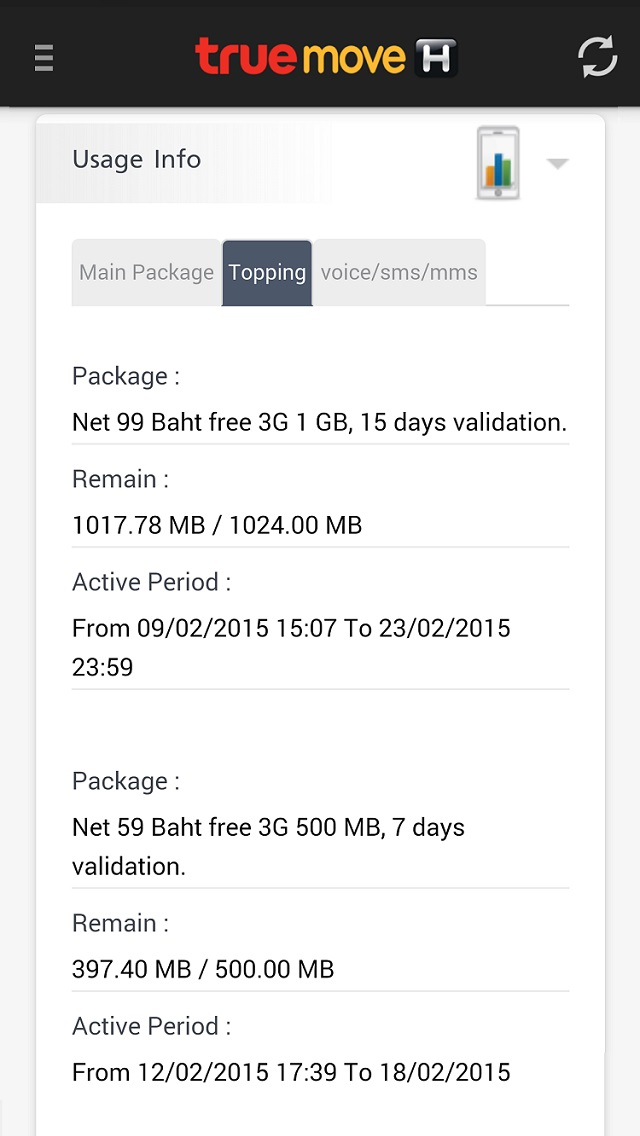
Task: Tap the 12/02/2015 active period text
Action: tap(291, 1072)
